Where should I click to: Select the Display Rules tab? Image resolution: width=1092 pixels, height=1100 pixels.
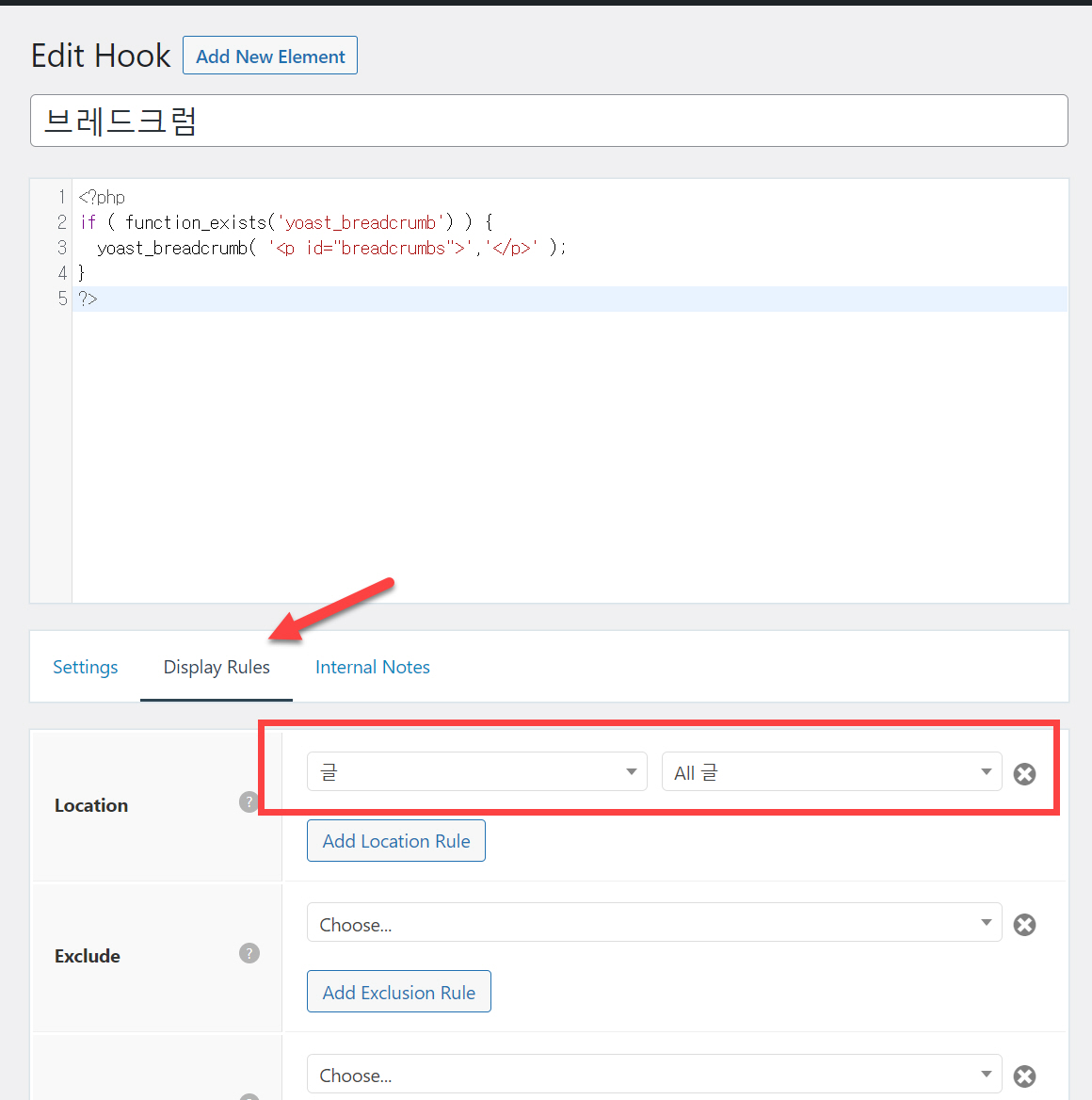[217, 667]
